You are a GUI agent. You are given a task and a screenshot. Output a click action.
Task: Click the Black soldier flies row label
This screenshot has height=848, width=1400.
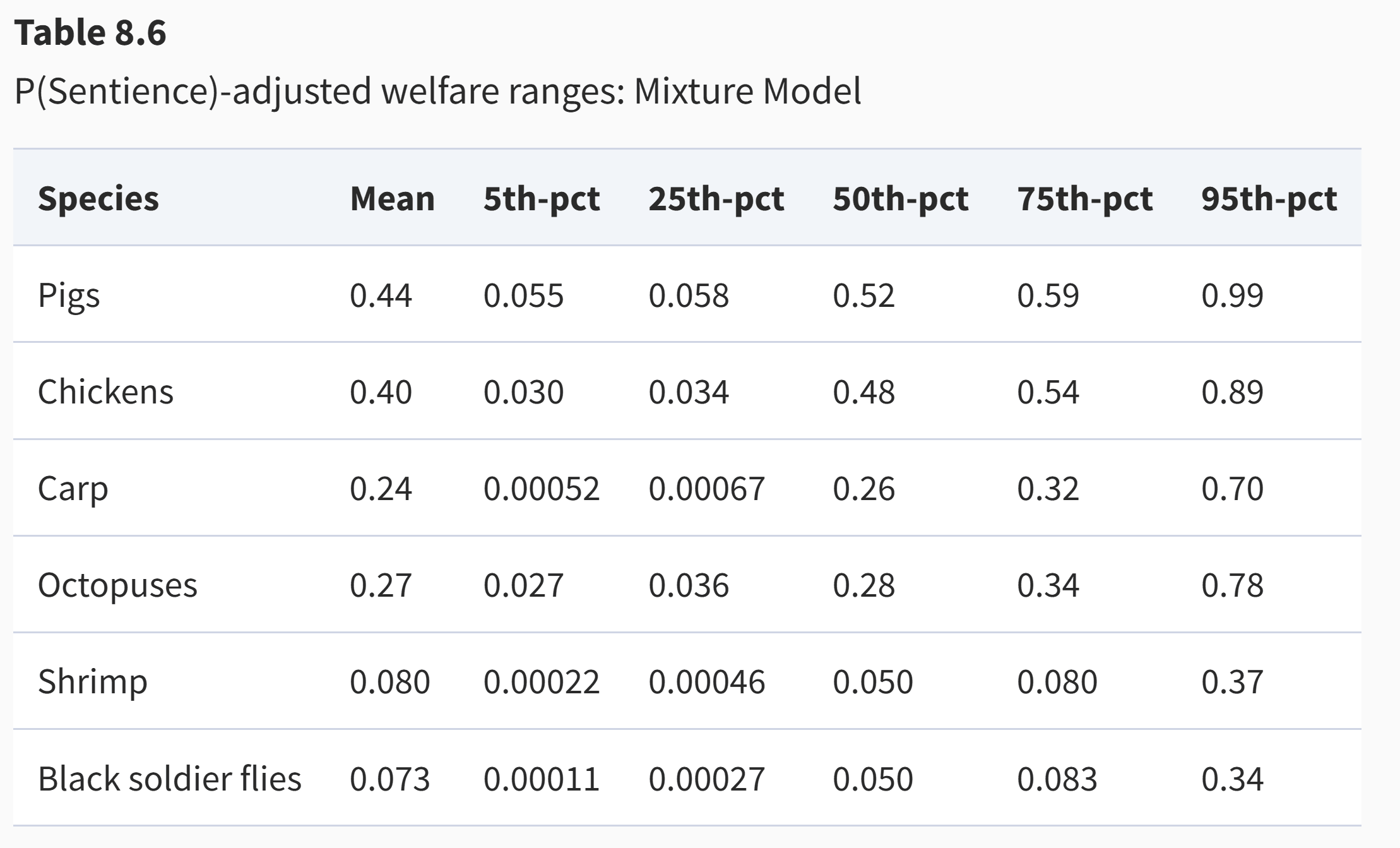pyautogui.click(x=170, y=779)
